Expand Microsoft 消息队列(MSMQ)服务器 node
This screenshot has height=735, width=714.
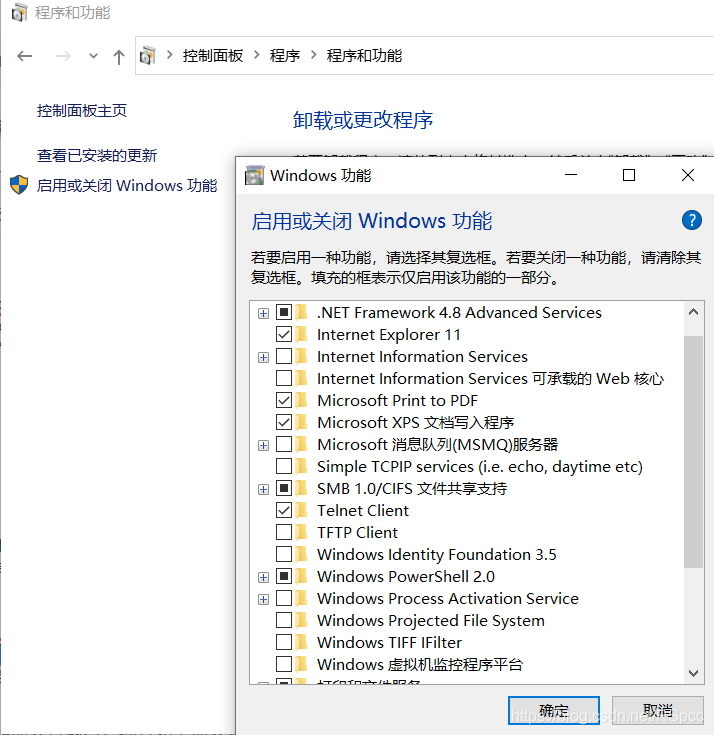tap(263, 445)
